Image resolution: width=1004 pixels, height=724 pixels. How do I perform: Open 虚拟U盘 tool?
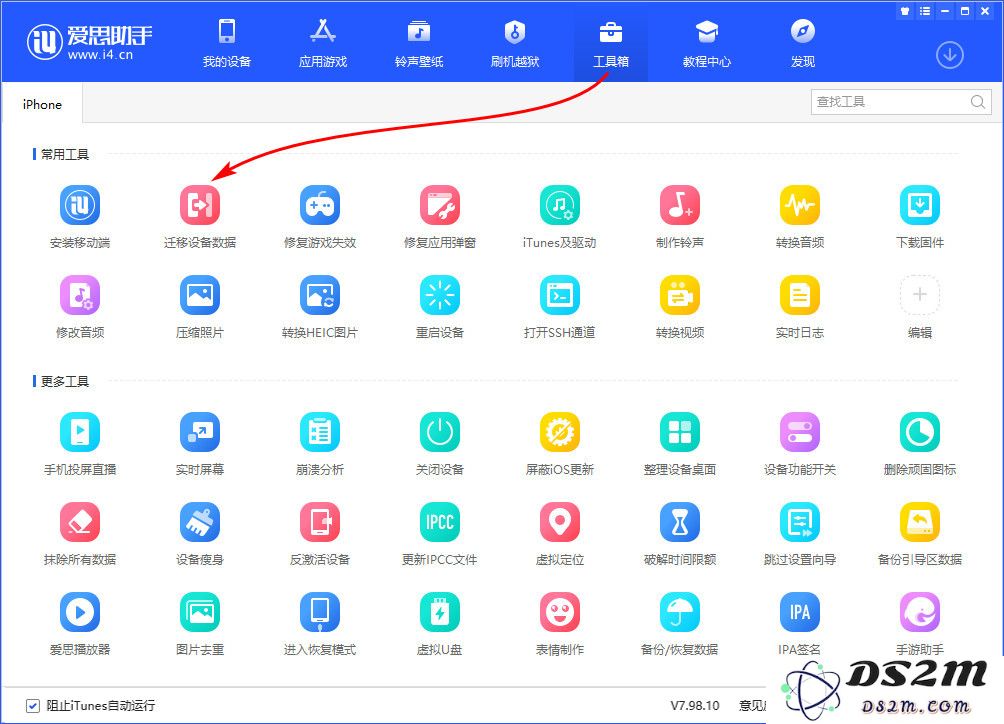(x=440, y=612)
